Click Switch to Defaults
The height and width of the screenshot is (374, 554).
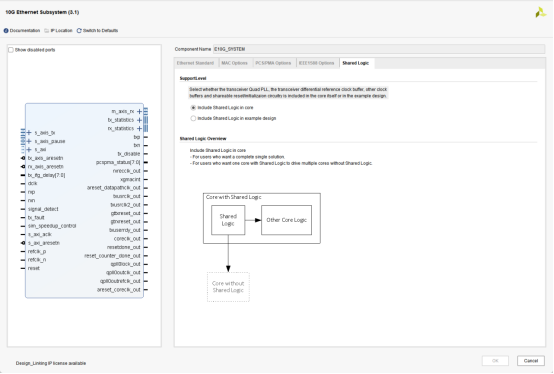(x=101, y=31)
